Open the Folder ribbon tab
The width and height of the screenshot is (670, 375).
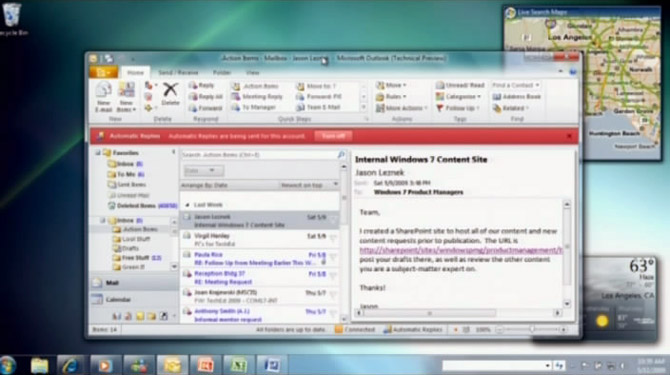tap(221, 73)
